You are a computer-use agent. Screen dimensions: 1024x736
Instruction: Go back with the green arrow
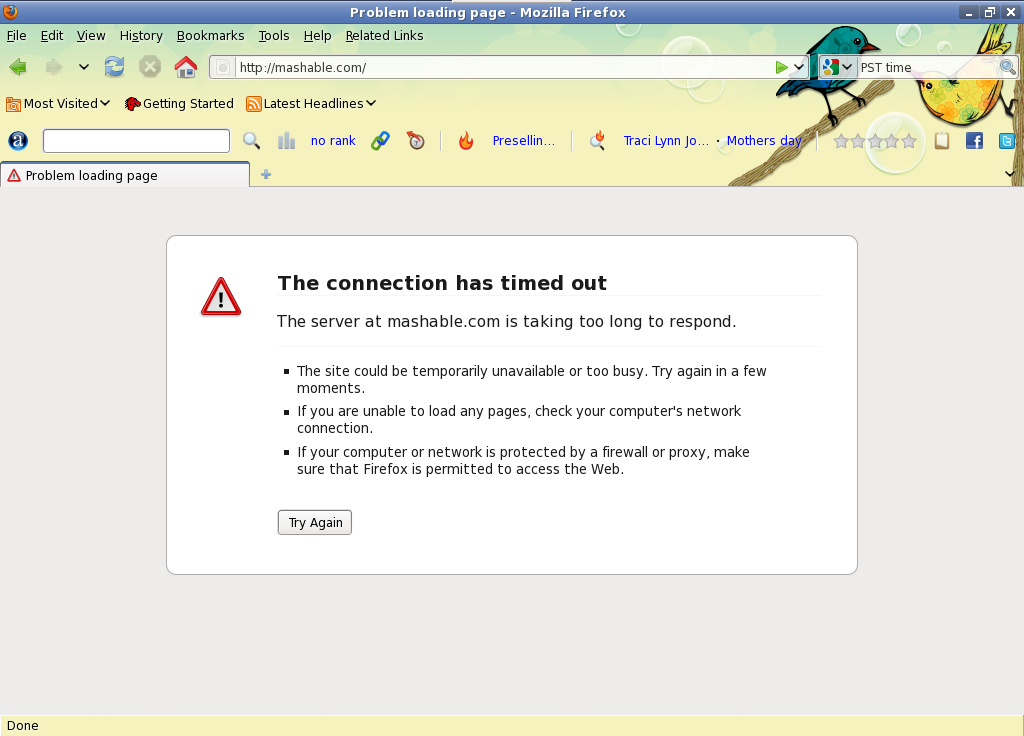point(18,67)
